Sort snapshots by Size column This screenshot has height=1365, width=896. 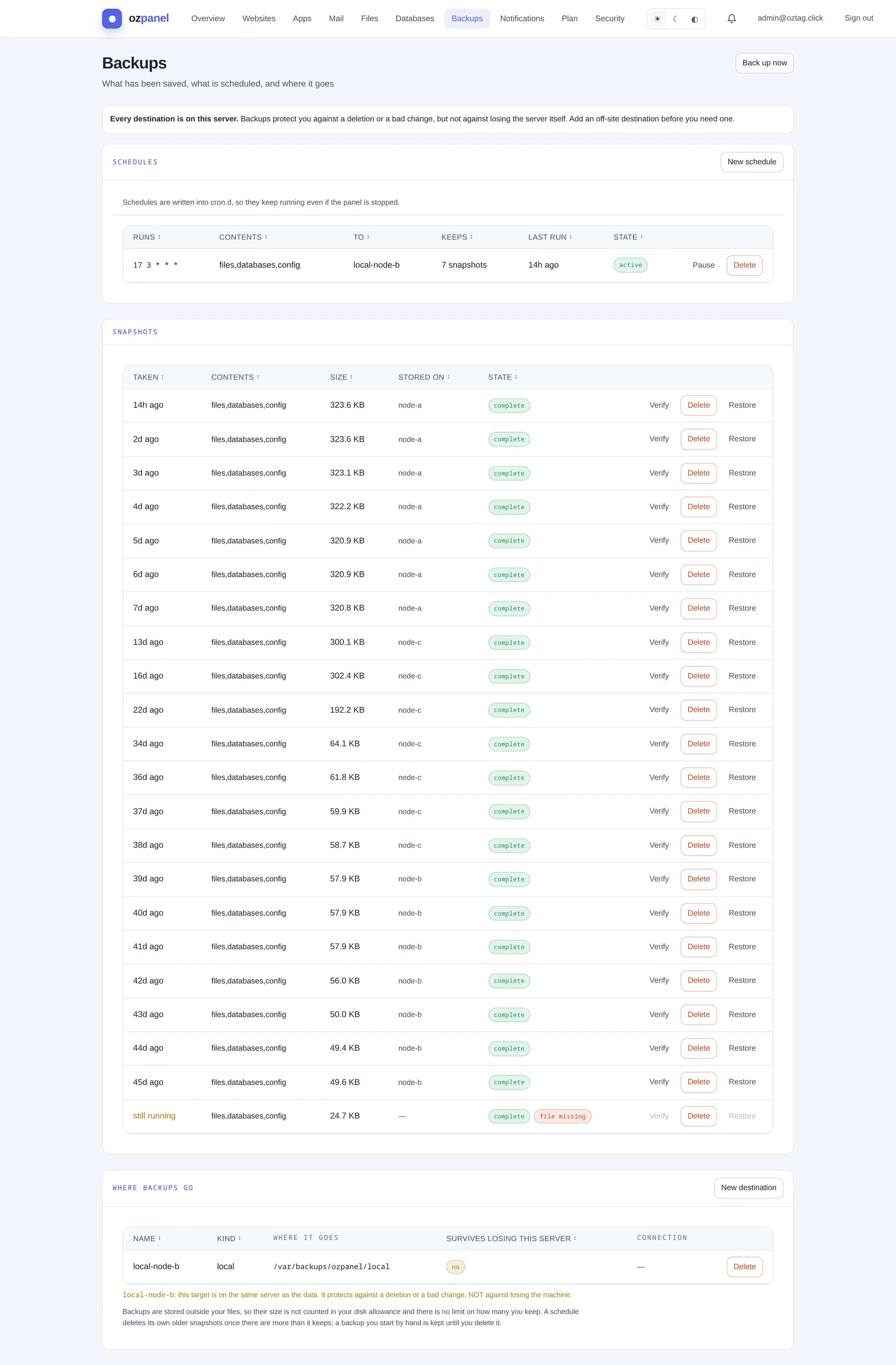click(341, 377)
